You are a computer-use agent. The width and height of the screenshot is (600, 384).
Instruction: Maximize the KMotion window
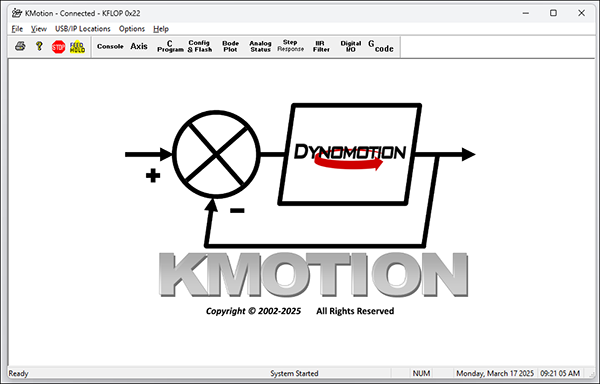click(x=553, y=13)
